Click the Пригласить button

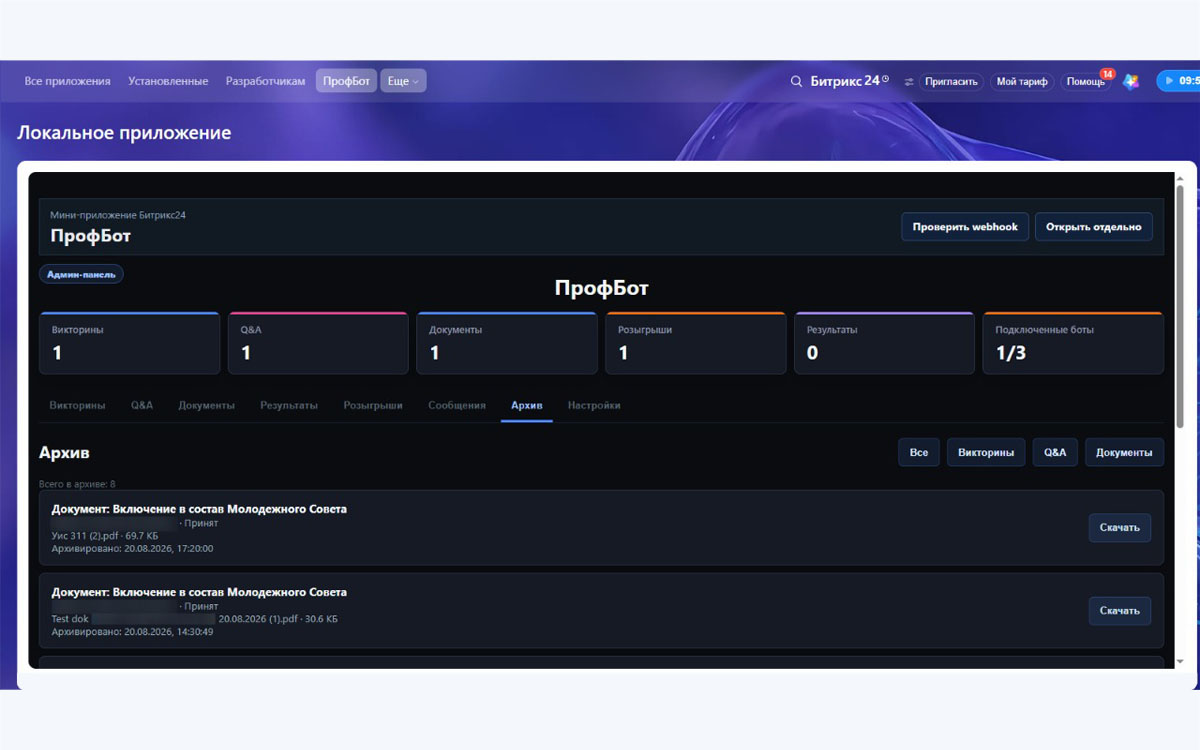951,82
